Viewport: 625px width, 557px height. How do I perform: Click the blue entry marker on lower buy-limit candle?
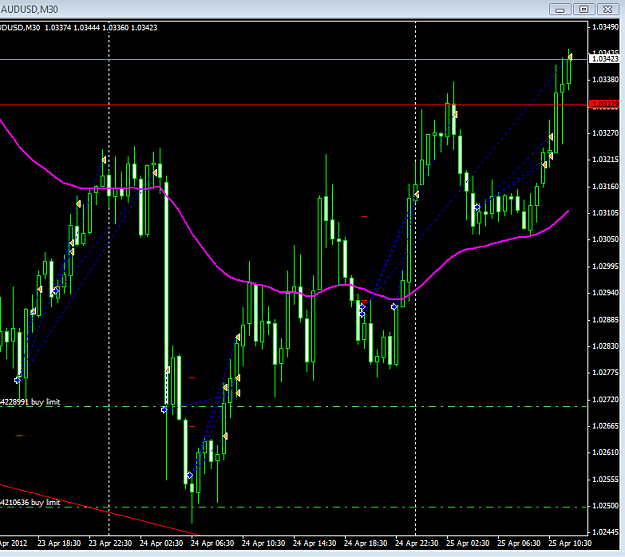pyautogui.click(x=190, y=475)
